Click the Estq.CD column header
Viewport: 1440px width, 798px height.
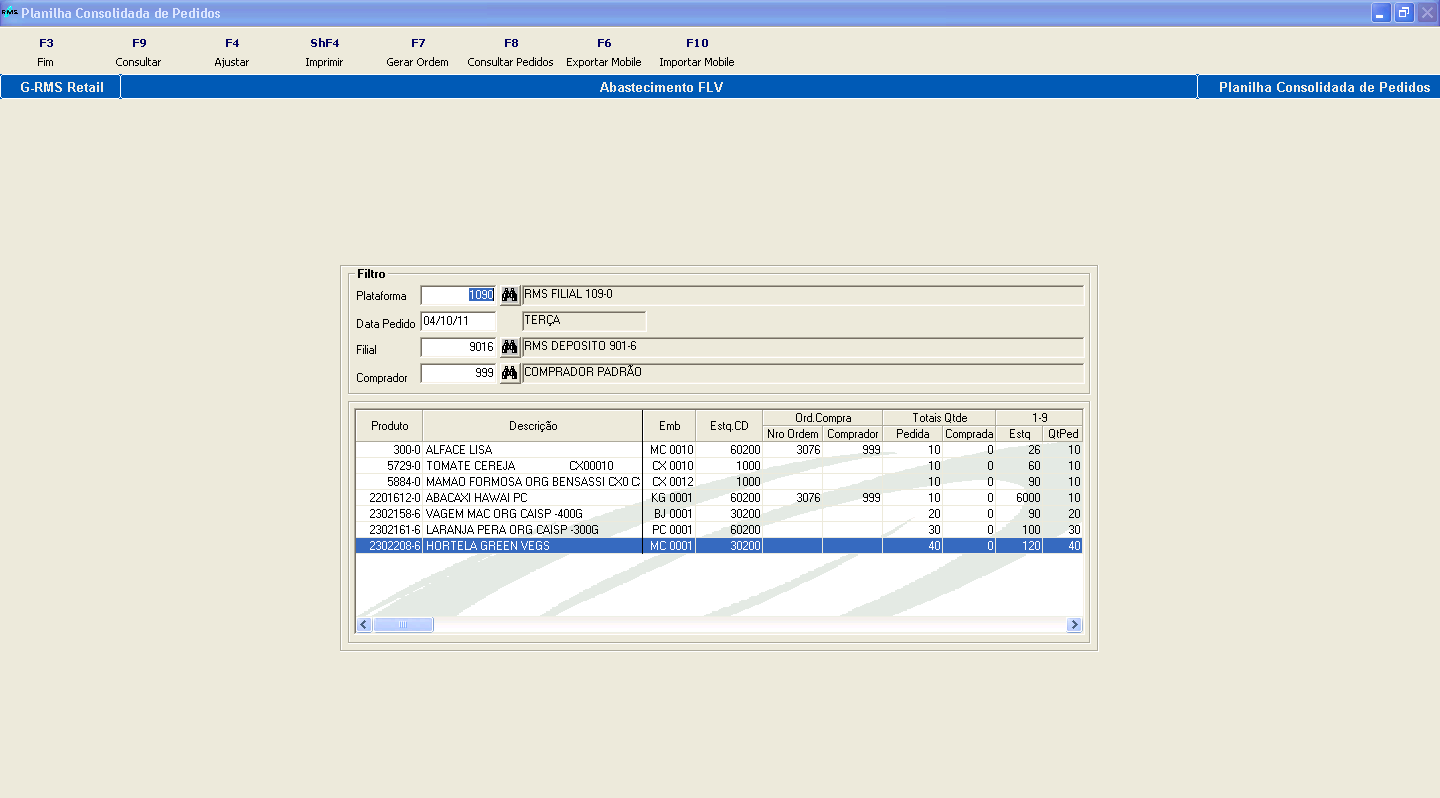pyautogui.click(x=729, y=426)
